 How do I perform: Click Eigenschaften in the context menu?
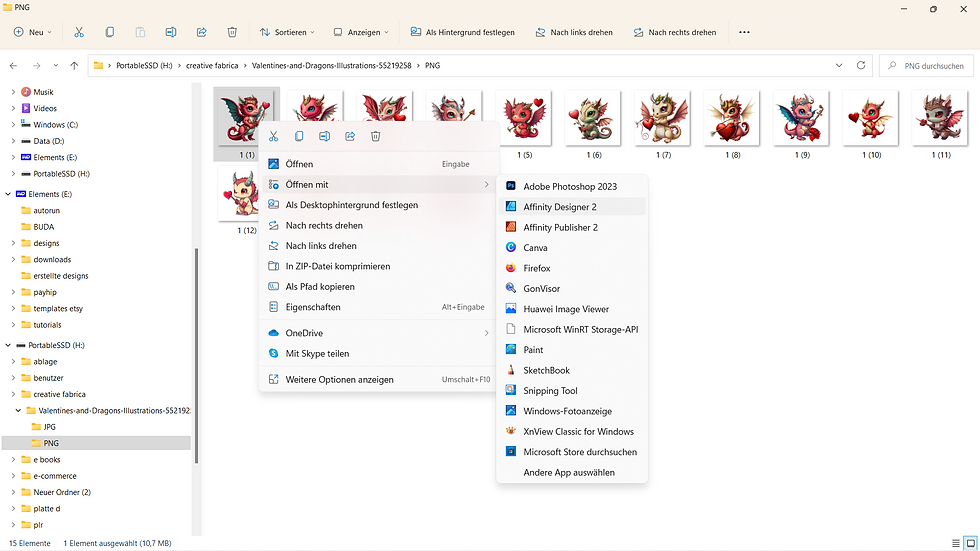point(379,307)
